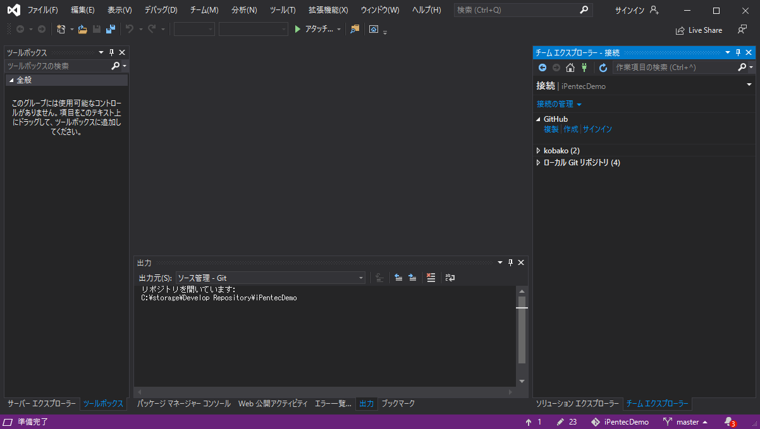Viewport: 760px width, 429px height.
Task: Click the Navigate Backward toolbar icon
Action: click(x=20, y=30)
